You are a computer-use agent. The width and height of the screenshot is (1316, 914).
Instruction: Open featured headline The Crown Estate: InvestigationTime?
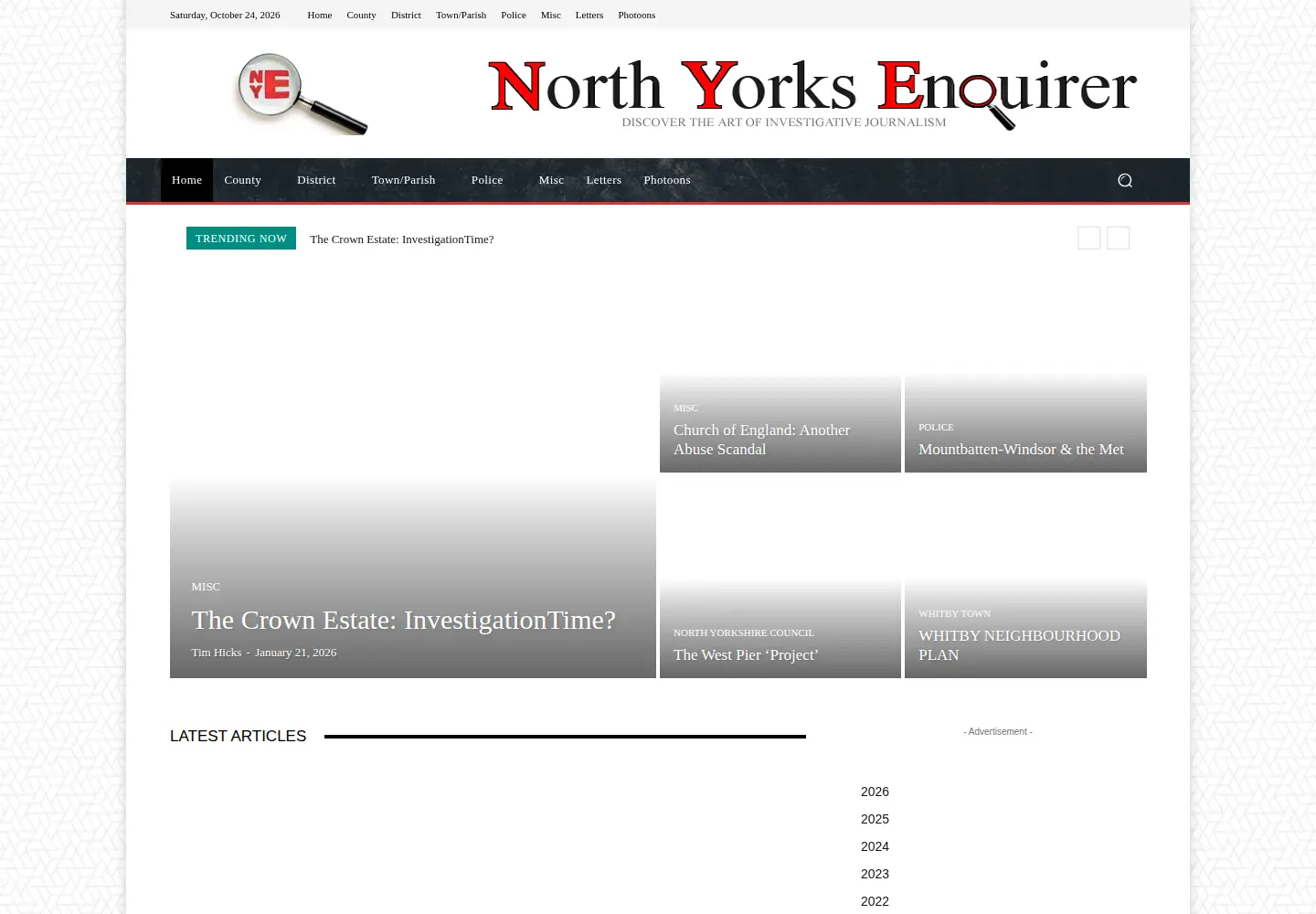403,620
